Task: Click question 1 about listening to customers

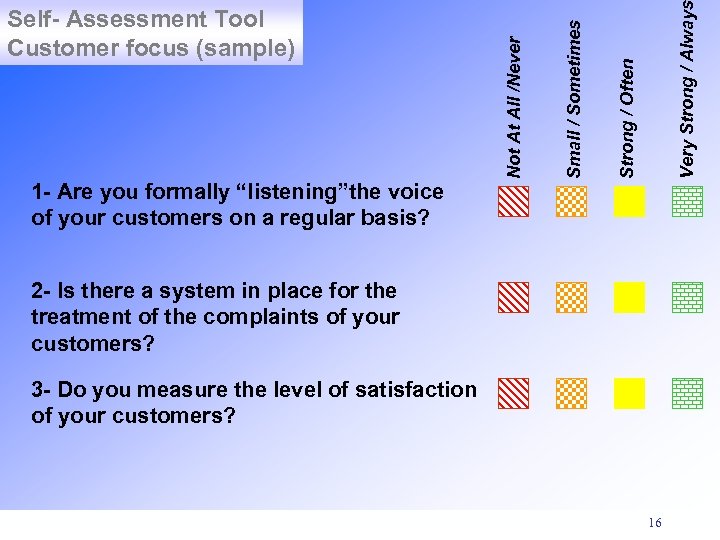Action: tap(237, 204)
